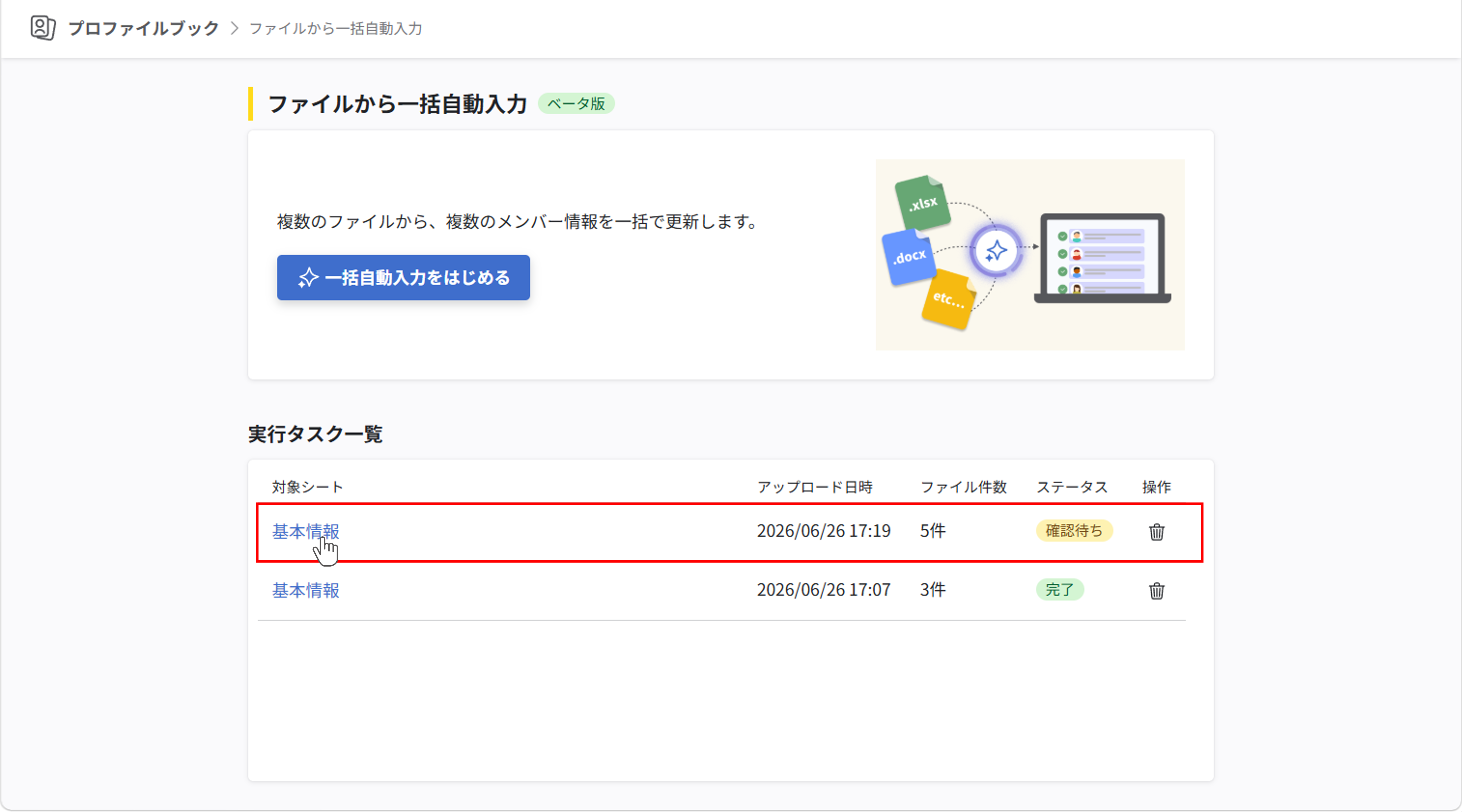Delete the 17:07 task with trash icon

click(1156, 591)
